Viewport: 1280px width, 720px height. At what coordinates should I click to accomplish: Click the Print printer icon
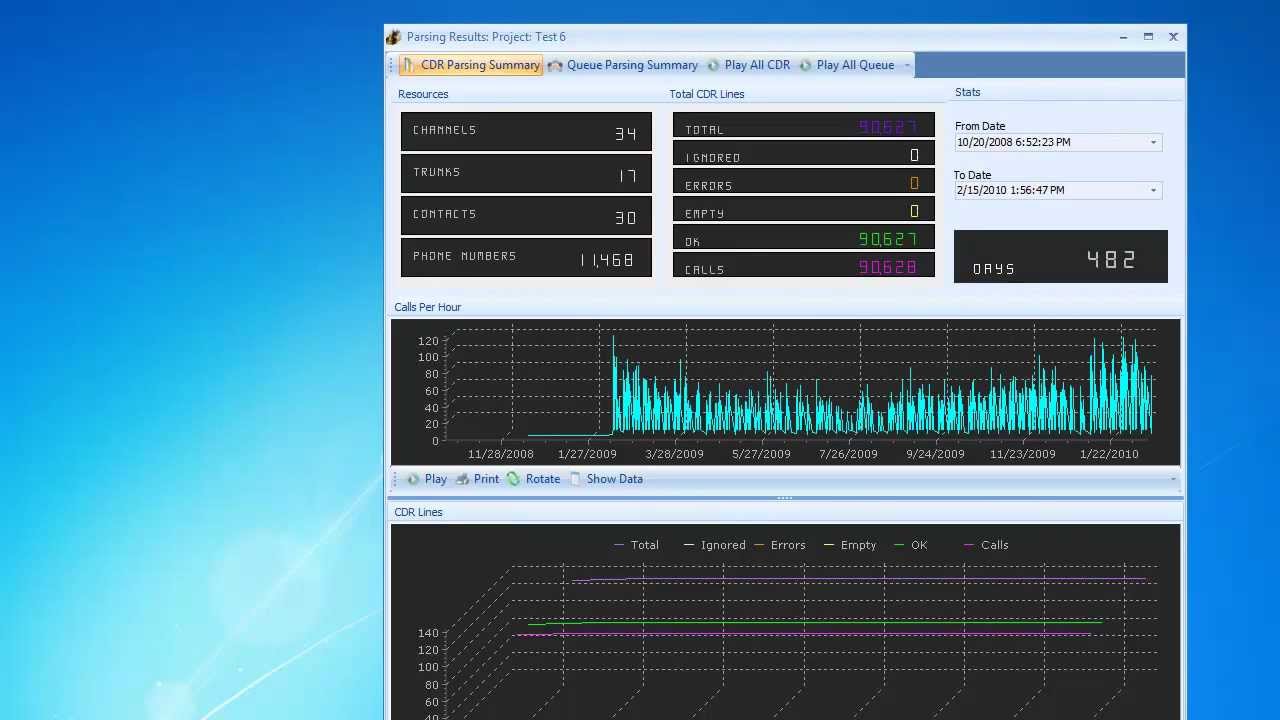[462, 479]
